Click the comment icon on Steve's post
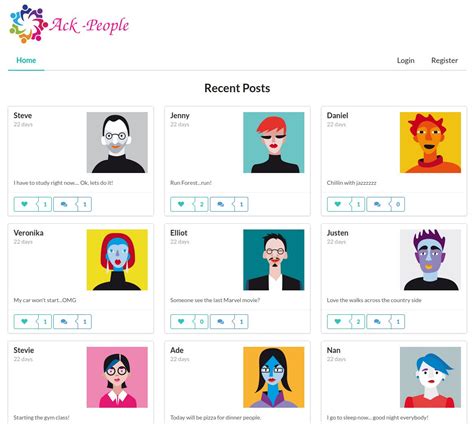This screenshot has width=474, height=424. (64, 204)
